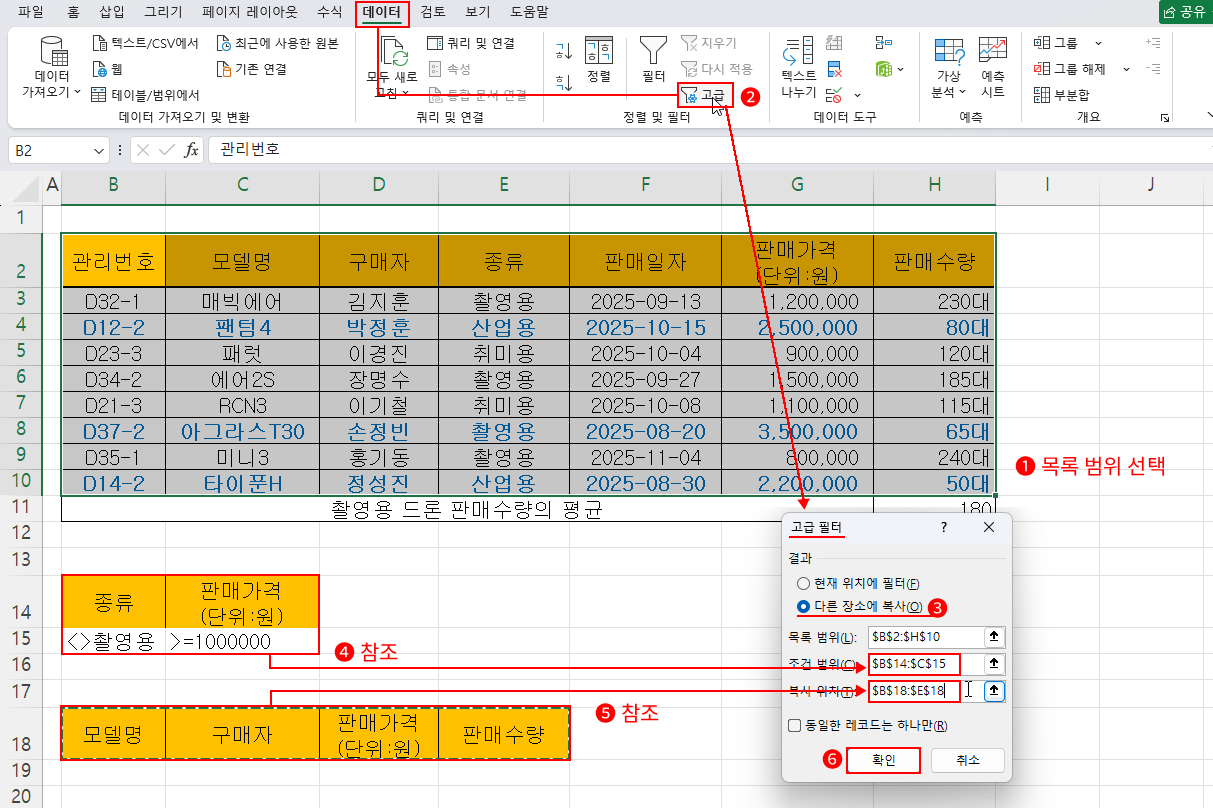Click the 모두 새로 고침 refresh icon
Screen dimensions: 1213x808
coord(393,60)
